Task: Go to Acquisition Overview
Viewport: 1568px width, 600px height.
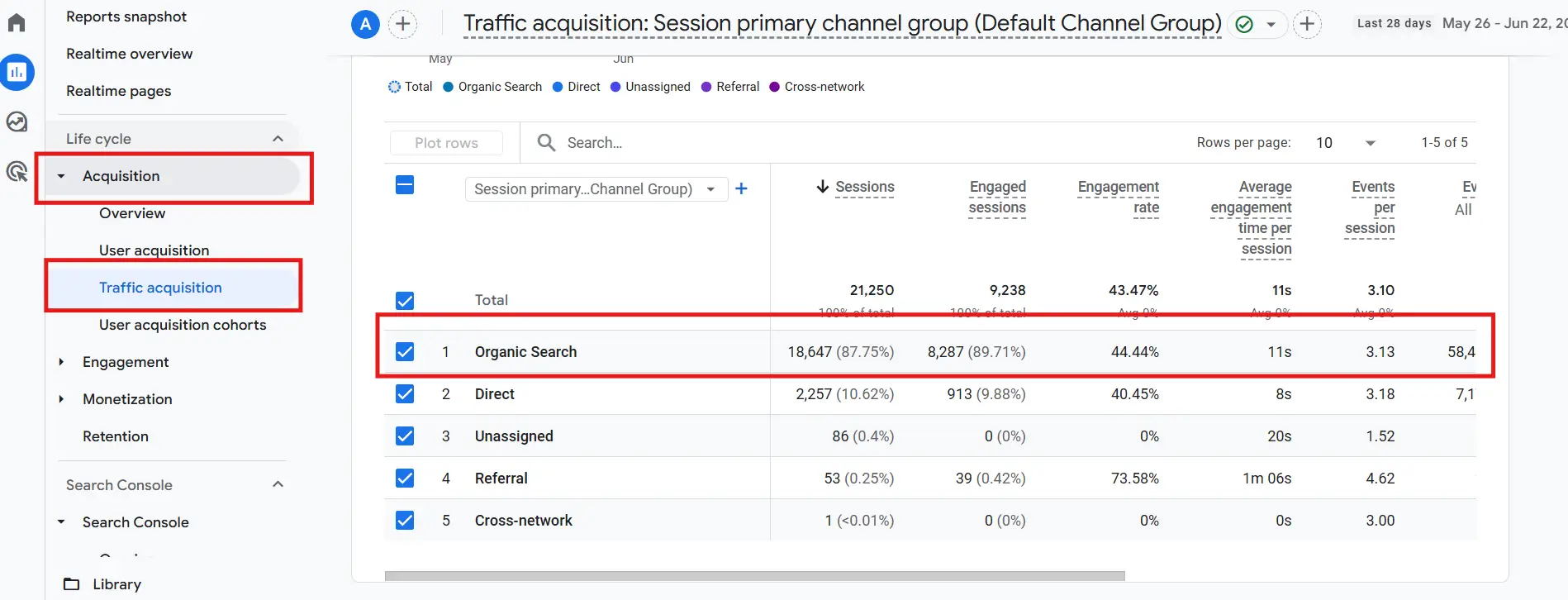Action: 132,213
